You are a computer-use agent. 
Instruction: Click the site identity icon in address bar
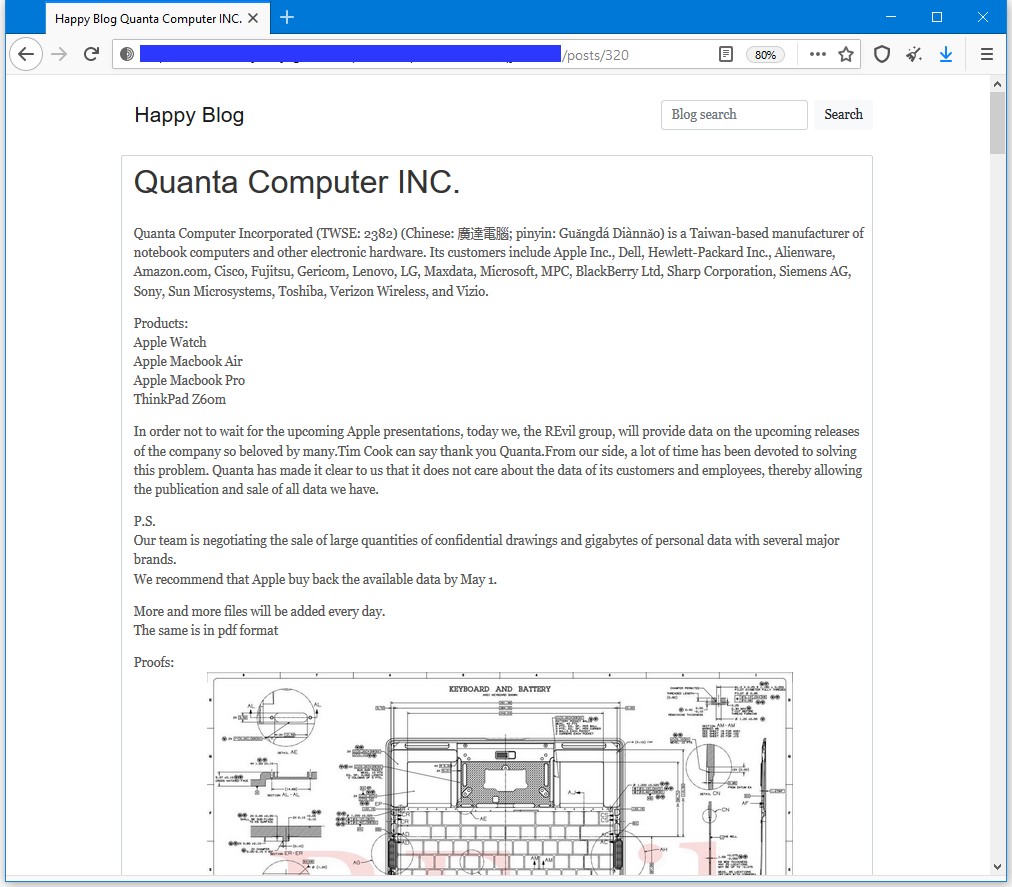pos(127,54)
